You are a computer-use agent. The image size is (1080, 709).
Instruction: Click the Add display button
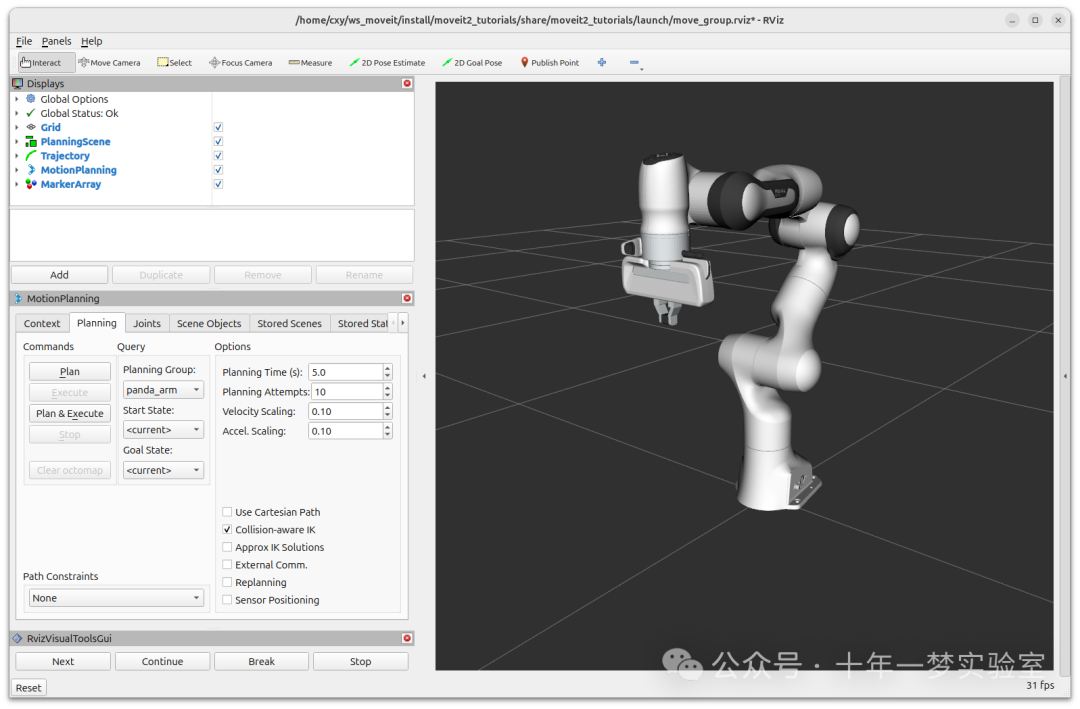[59, 275]
